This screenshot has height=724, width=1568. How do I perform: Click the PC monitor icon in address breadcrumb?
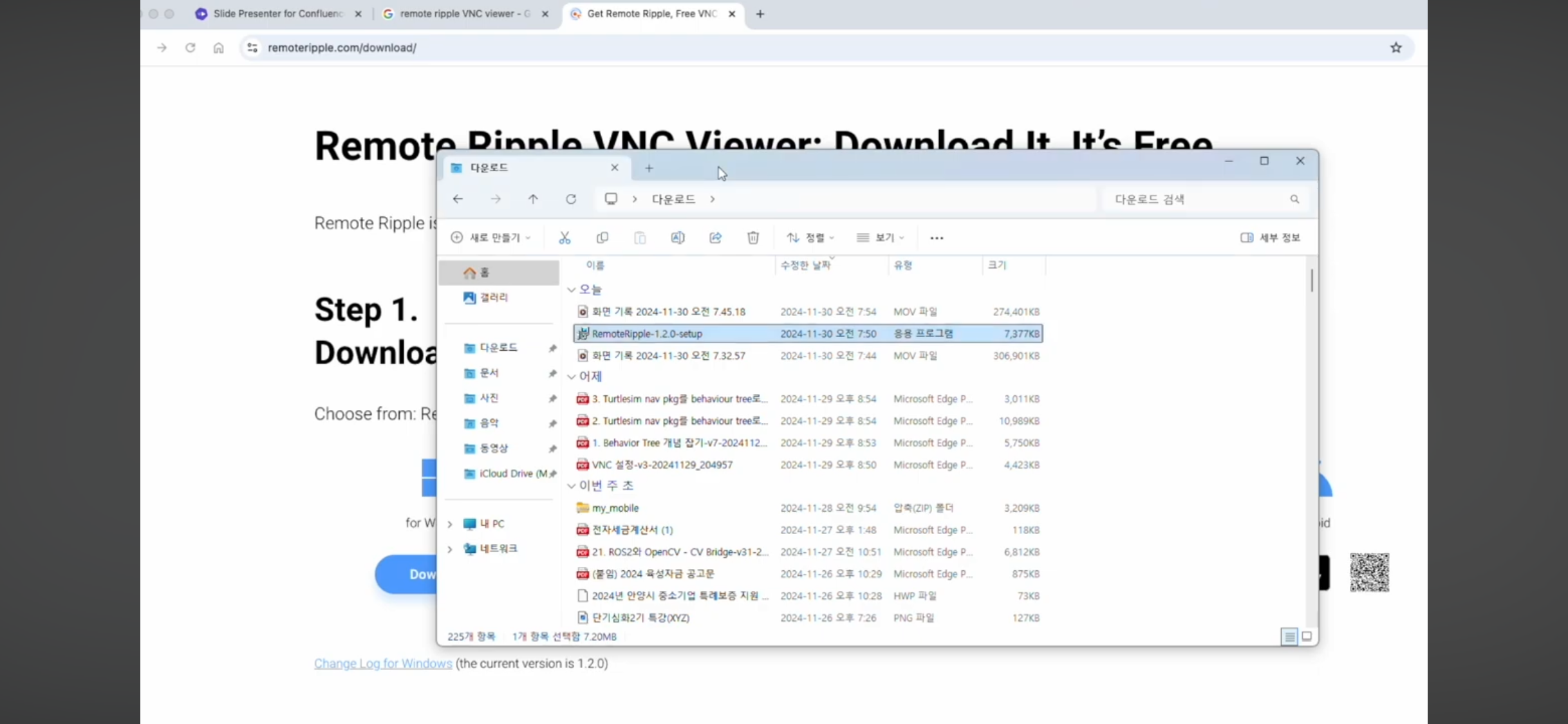click(611, 199)
